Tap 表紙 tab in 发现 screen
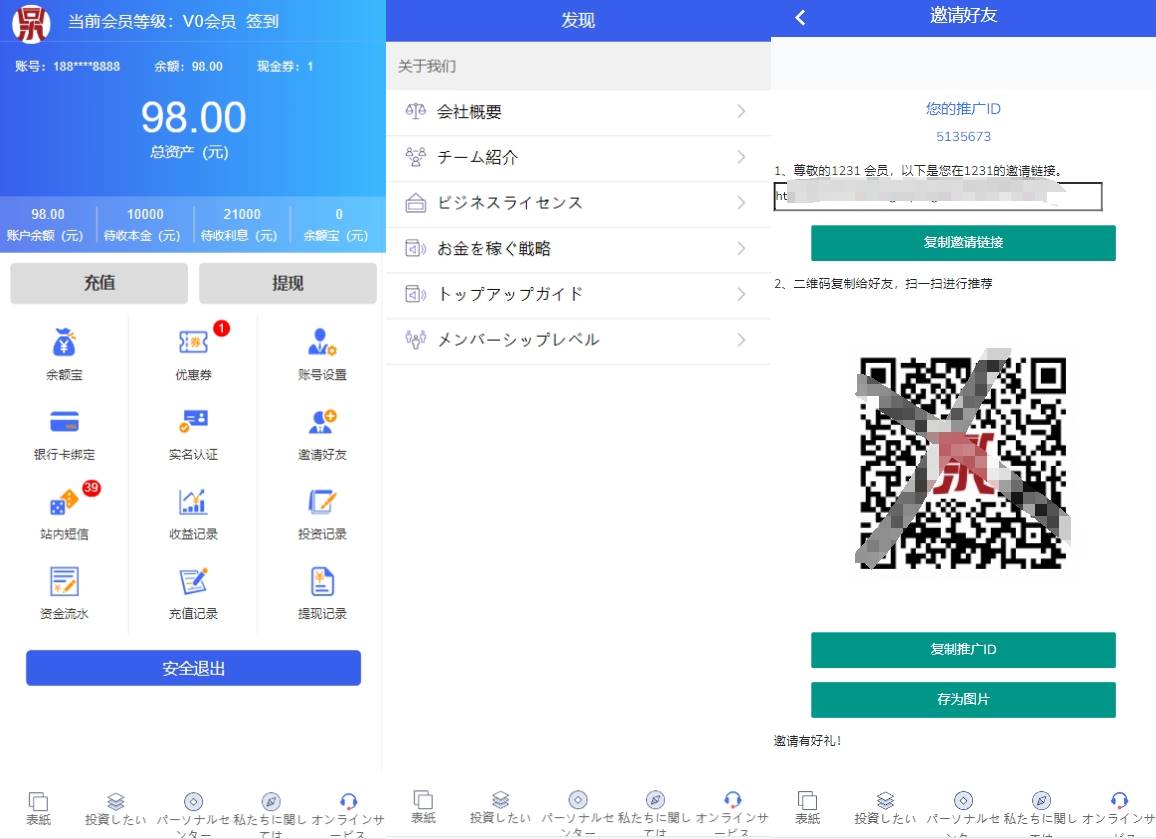Viewport: 1156px width, 839px height. coord(423,808)
